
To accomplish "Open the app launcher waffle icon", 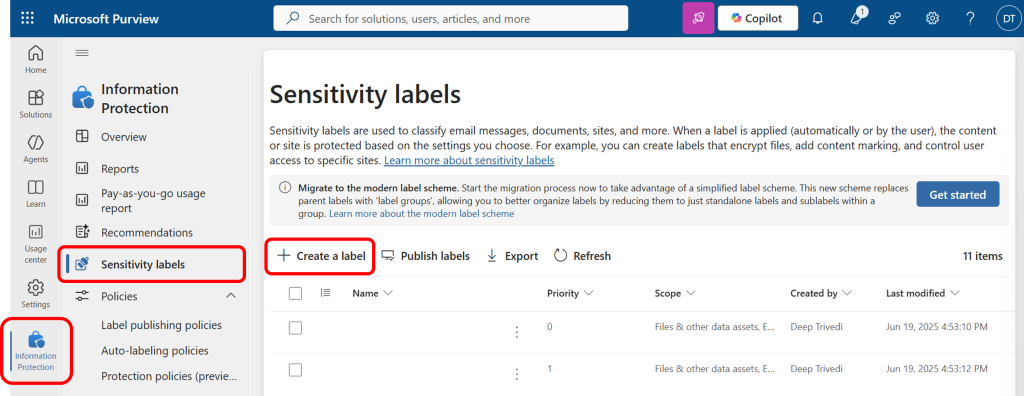I will (27, 18).
